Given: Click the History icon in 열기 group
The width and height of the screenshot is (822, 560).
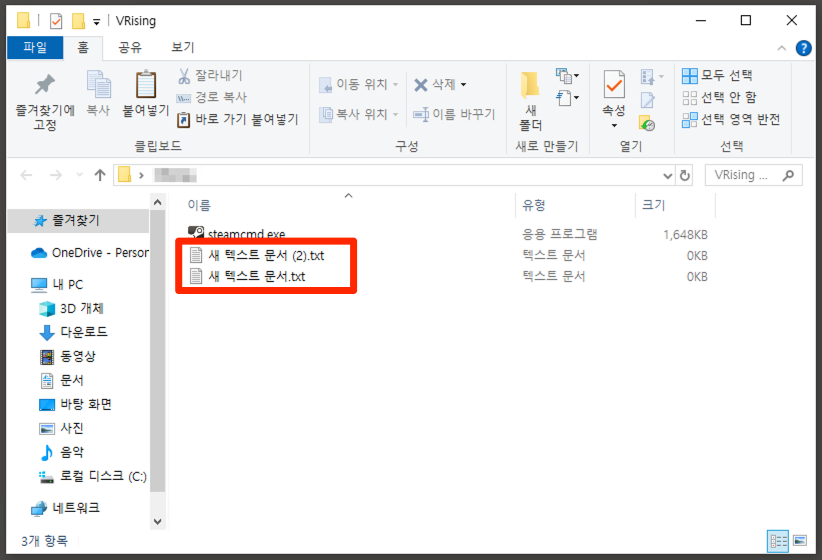Looking at the screenshot, I should coord(647,123).
